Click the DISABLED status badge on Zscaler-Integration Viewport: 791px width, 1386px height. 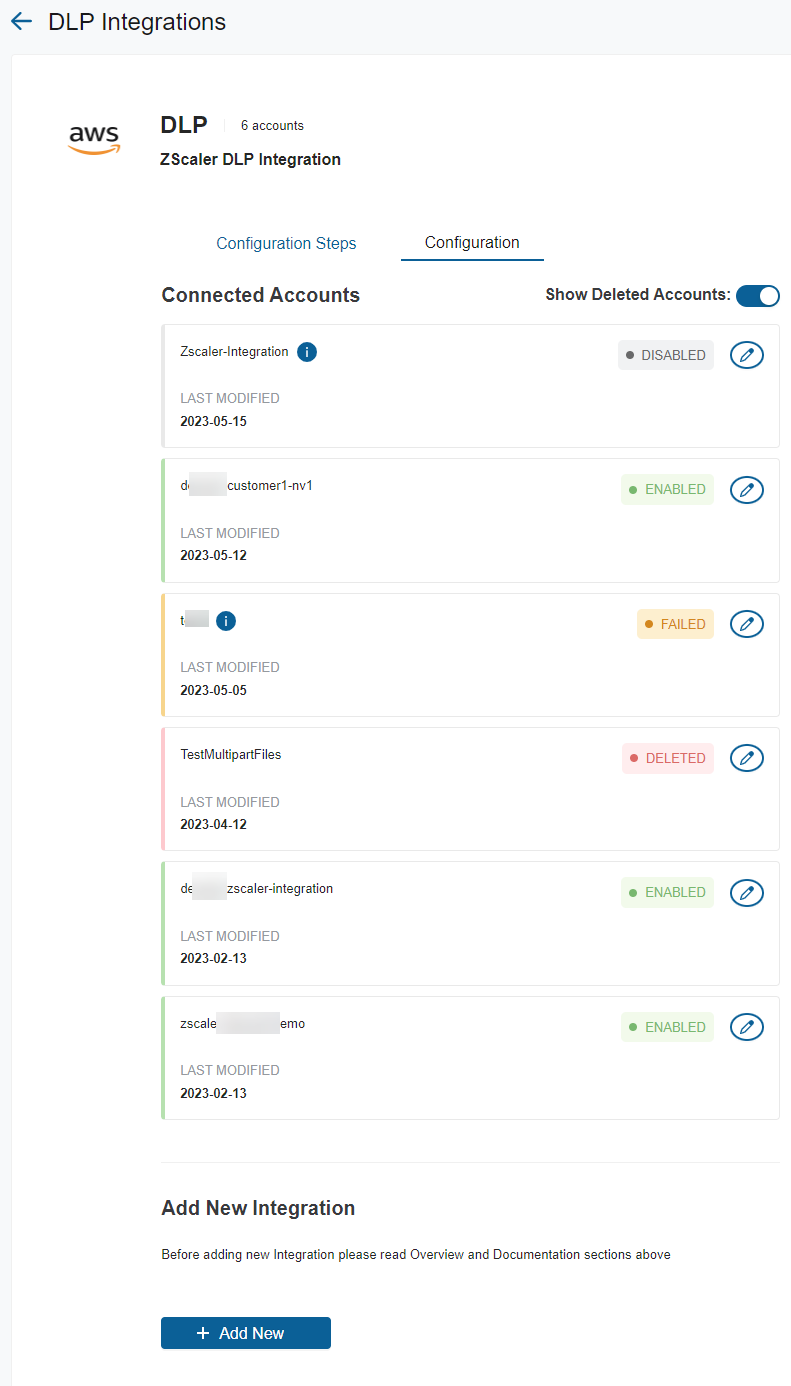pyautogui.click(x=665, y=355)
